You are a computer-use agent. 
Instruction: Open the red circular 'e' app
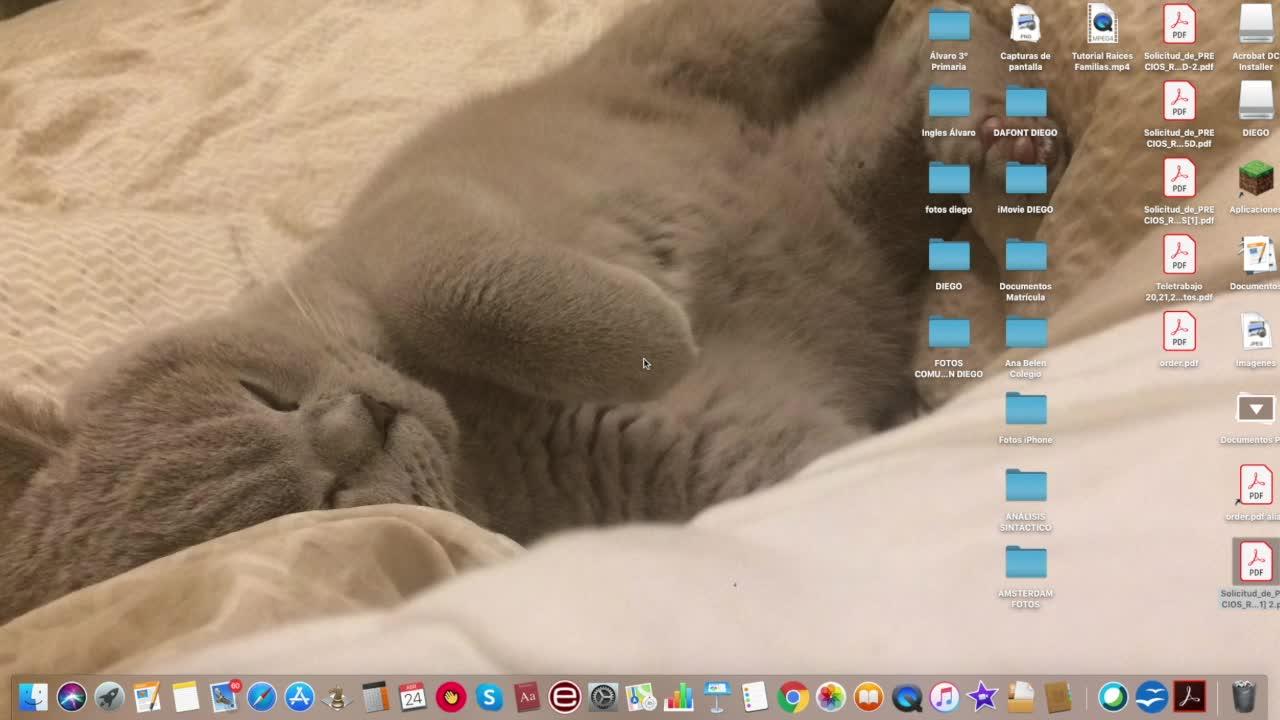point(565,696)
